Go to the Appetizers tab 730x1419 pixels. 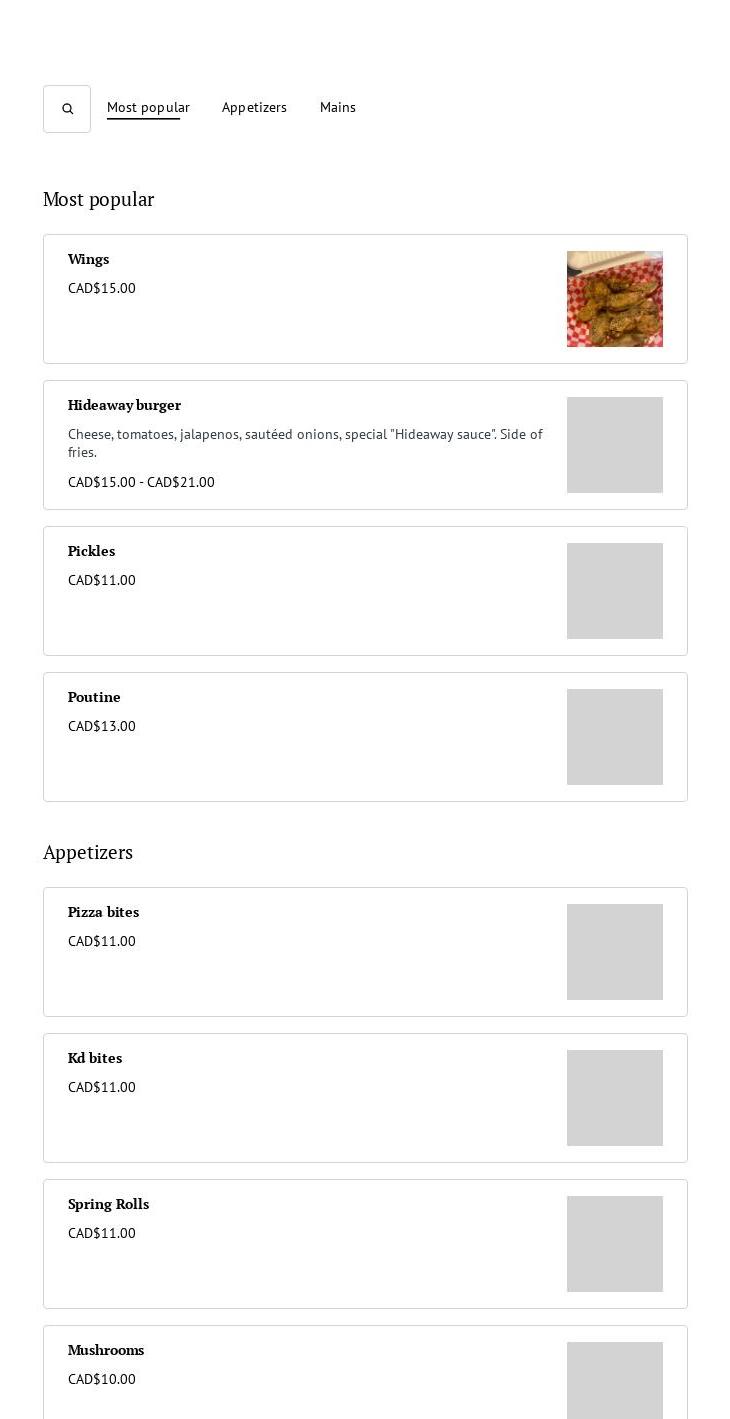[x=254, y=107]
